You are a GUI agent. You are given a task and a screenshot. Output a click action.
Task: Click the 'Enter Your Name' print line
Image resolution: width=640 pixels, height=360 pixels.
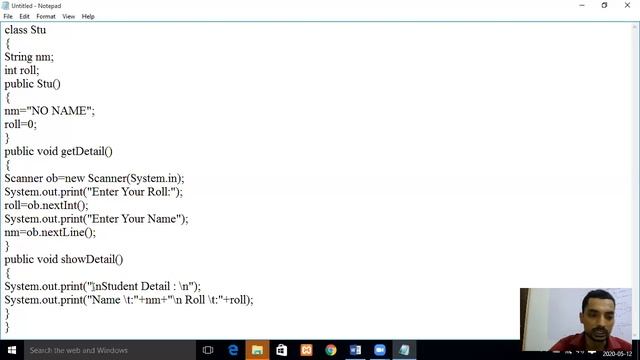pos(96,219)
